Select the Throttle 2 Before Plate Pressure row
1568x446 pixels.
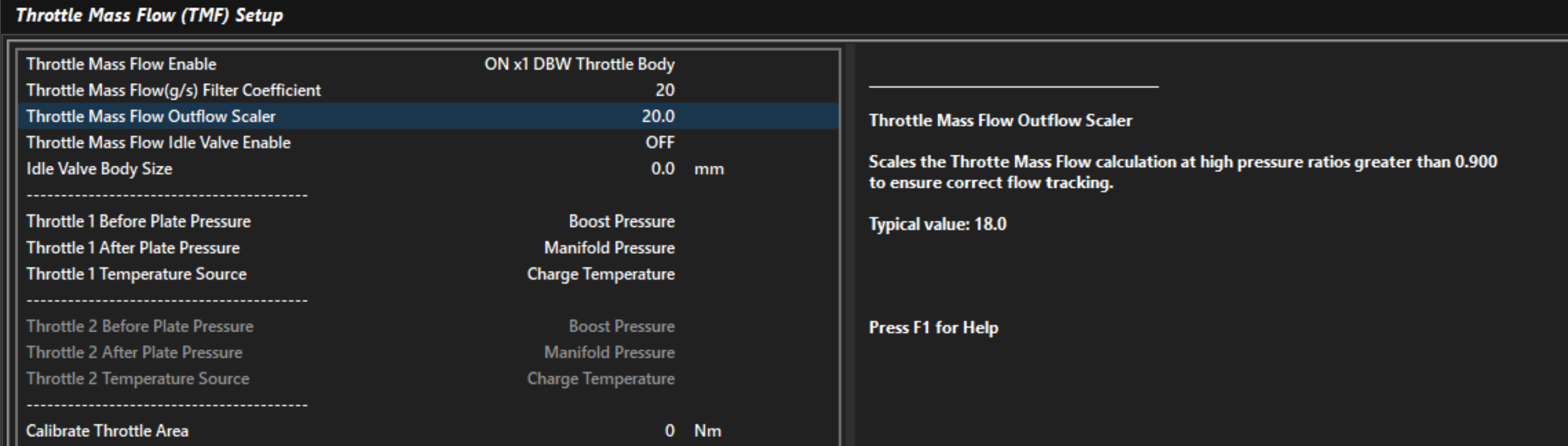pos(428,326)
